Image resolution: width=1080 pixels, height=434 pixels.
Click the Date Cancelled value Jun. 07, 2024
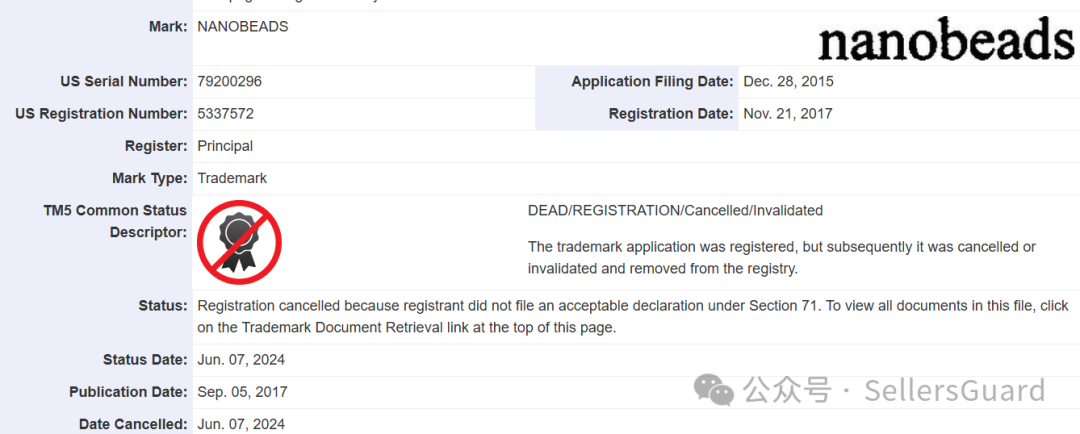click(x=241, y=424)
